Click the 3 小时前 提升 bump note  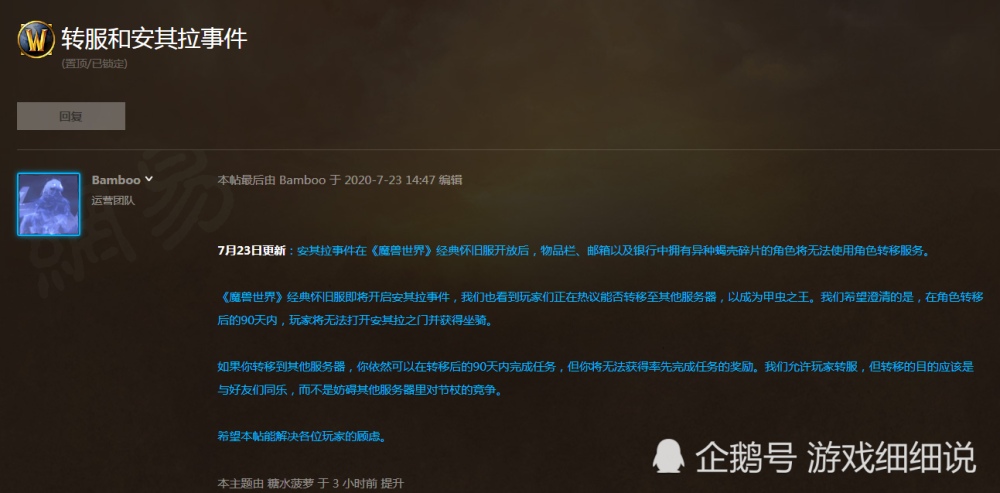click(x=368, y=483)
